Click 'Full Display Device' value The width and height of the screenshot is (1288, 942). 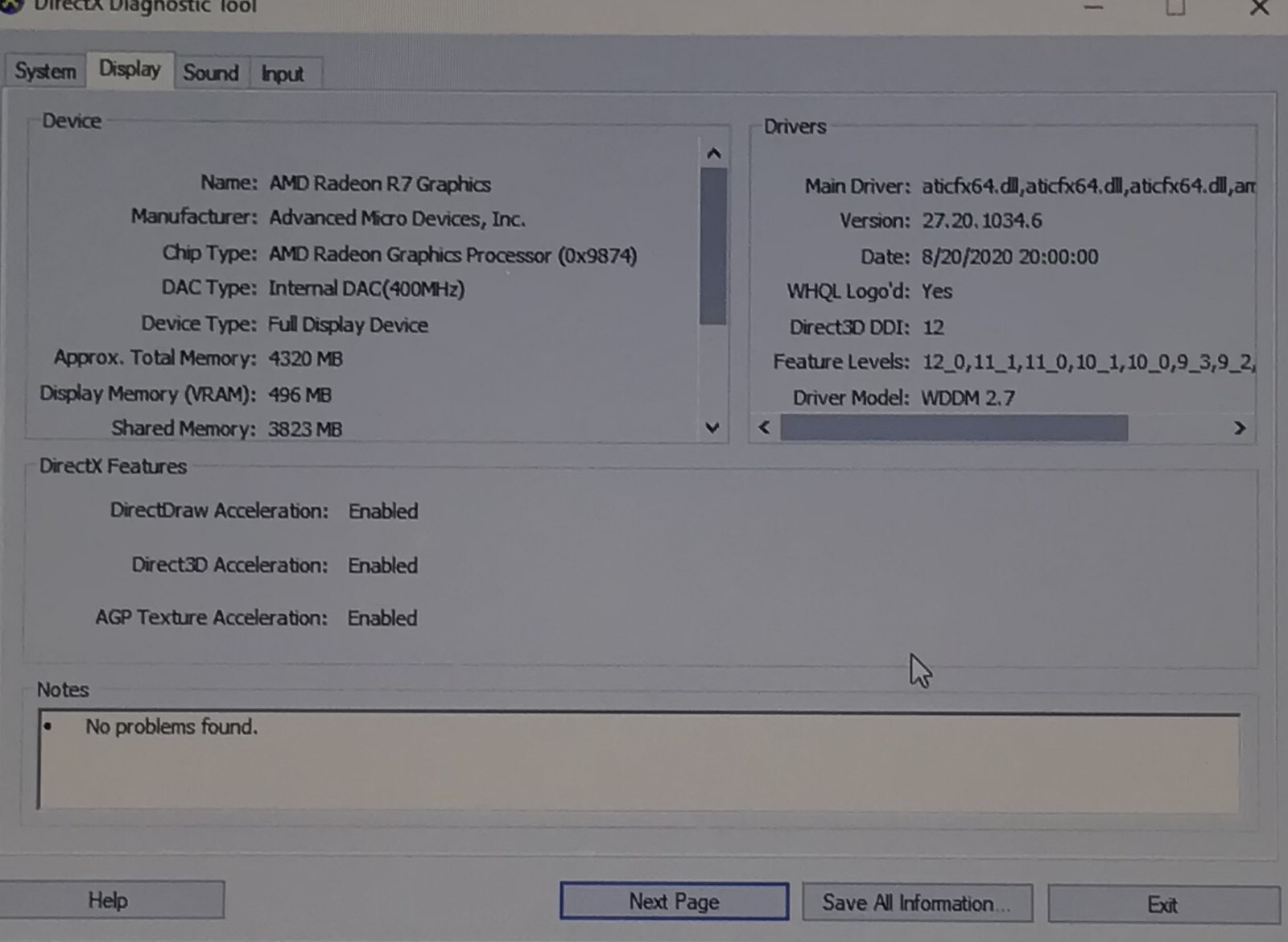click(348, 324)
